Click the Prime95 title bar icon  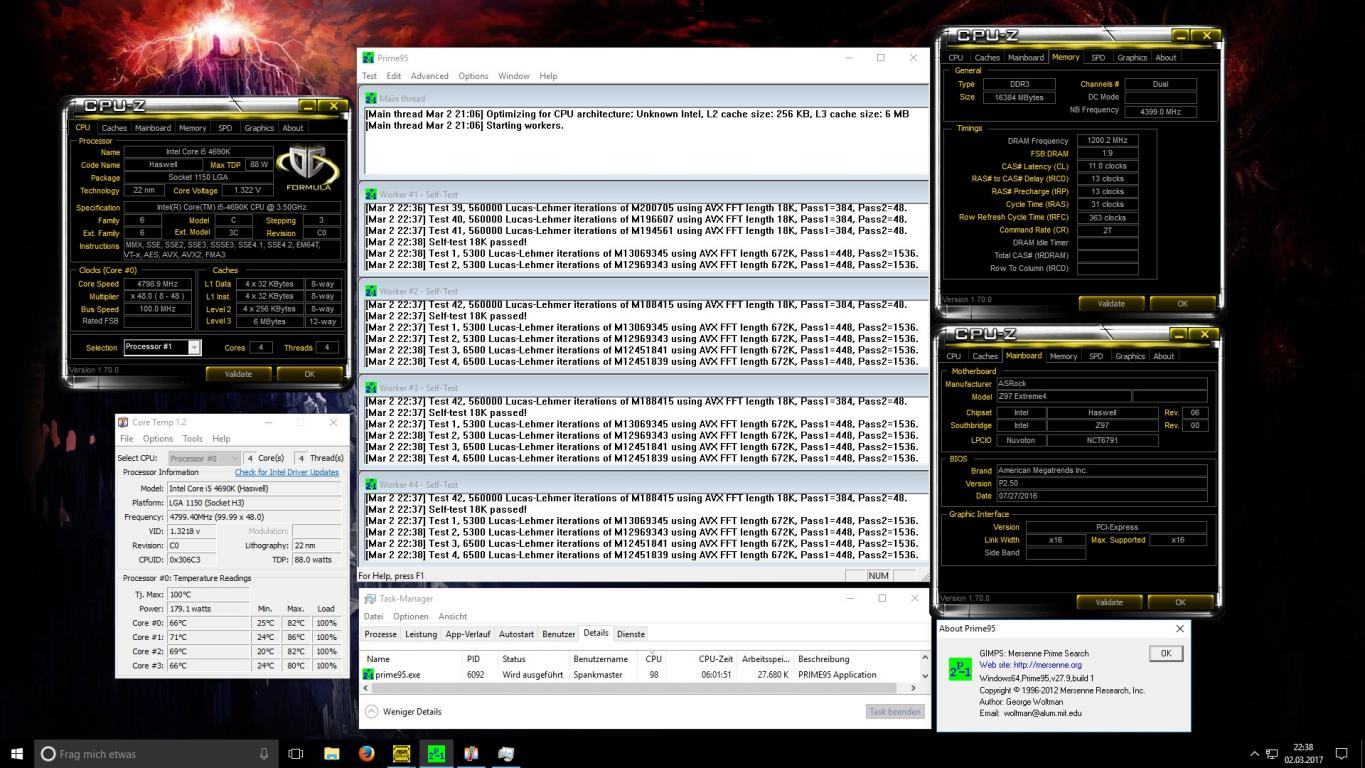[368, 58]
